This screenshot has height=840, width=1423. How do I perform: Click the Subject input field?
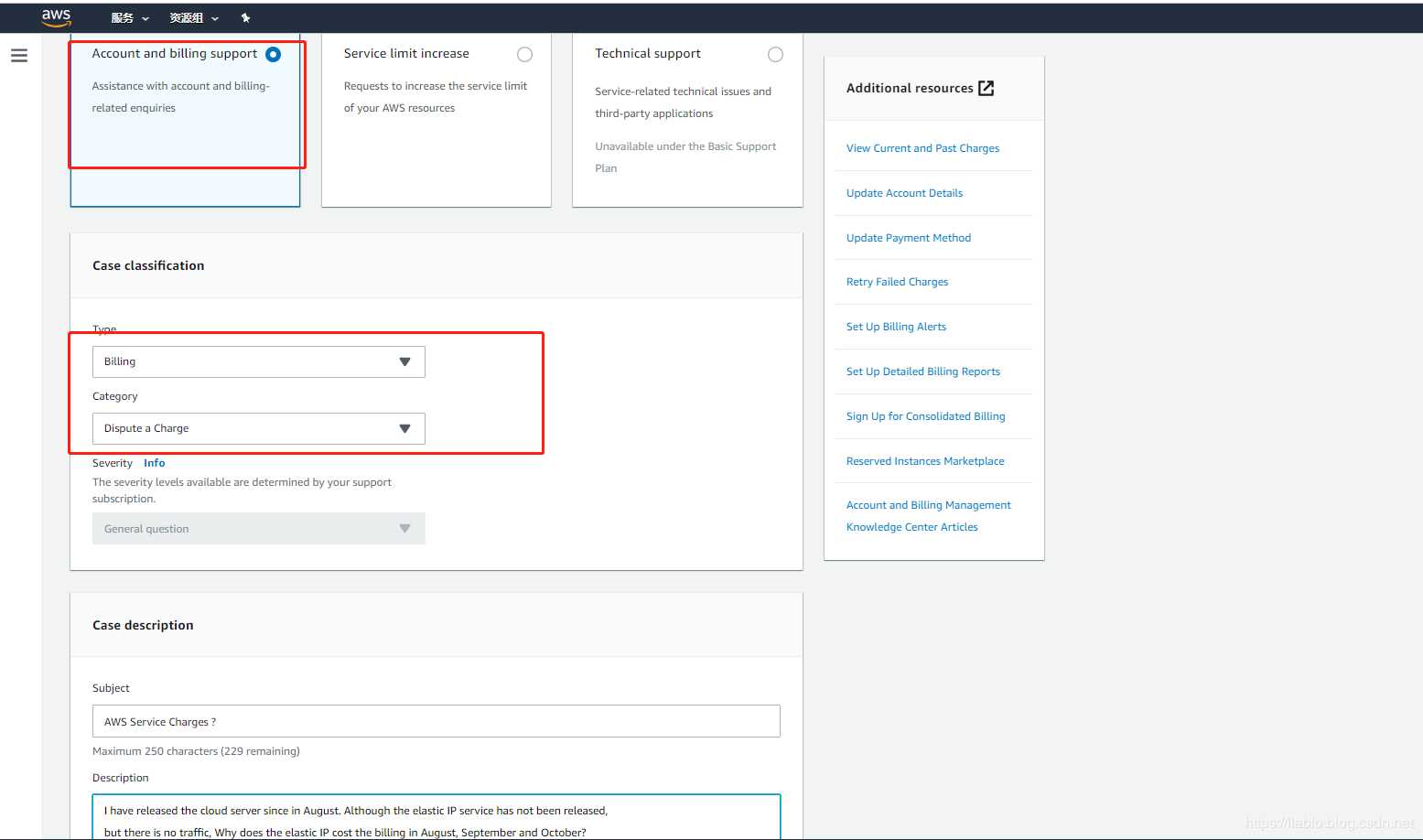pyautogui.click(x=437, y=721)
